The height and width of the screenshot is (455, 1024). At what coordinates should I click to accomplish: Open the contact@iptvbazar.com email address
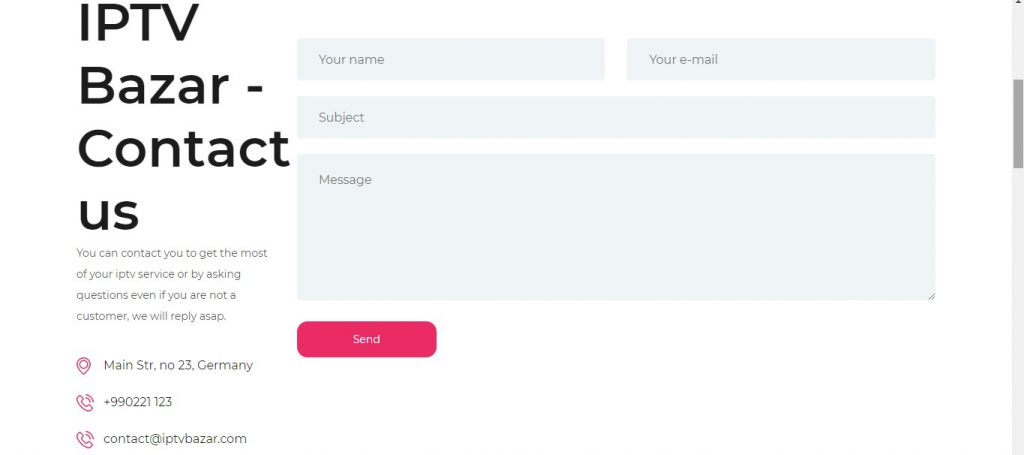point(175,439)
